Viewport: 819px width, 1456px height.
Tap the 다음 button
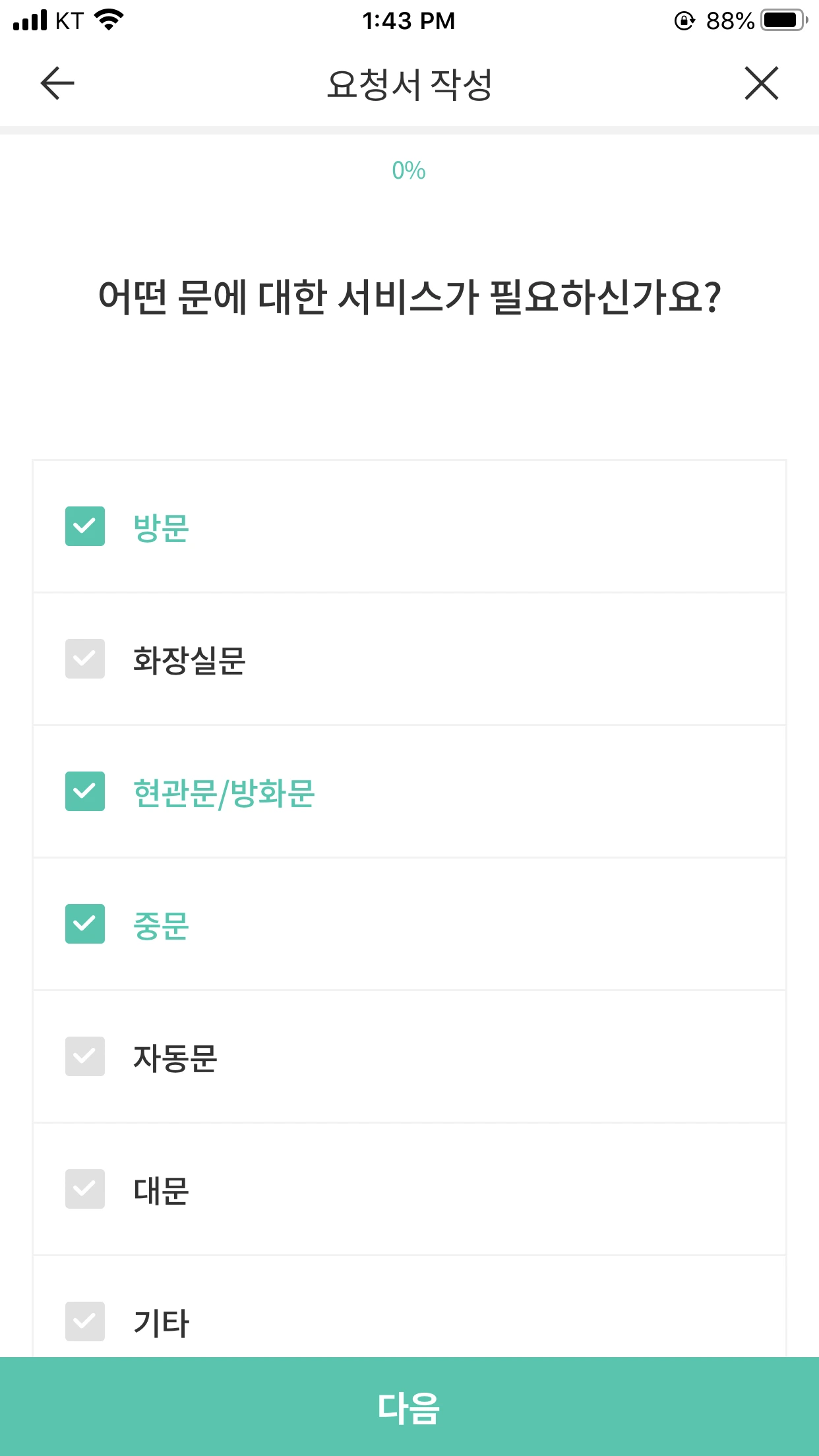tap(409, 1407)
